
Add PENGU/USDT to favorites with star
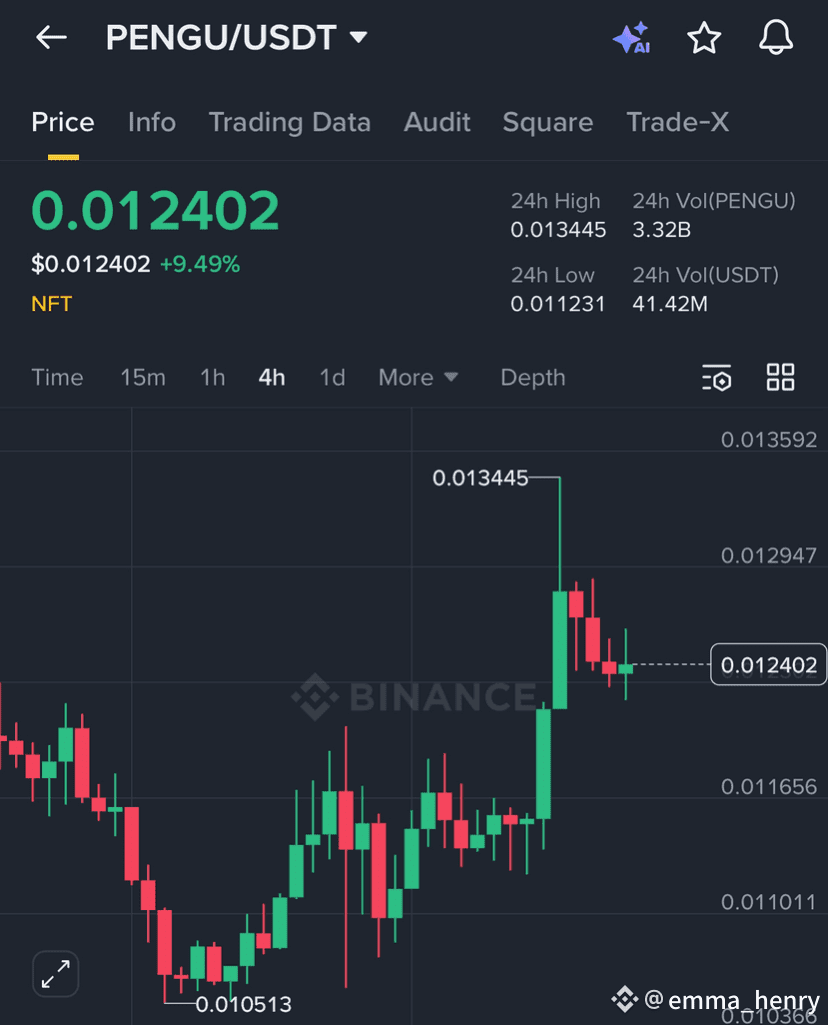tap(704, 37)
